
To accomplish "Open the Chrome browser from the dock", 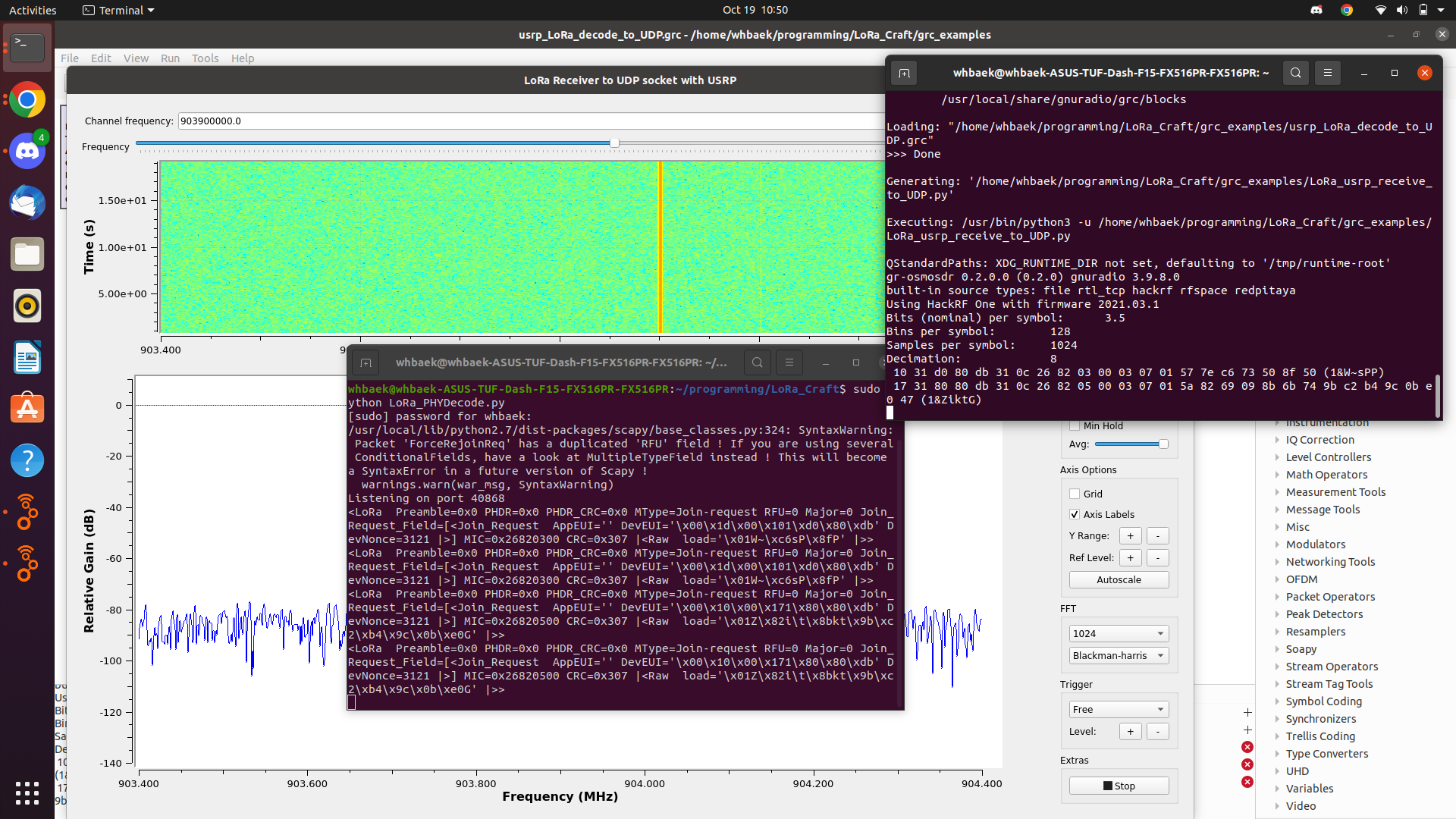I will point(27,100).
